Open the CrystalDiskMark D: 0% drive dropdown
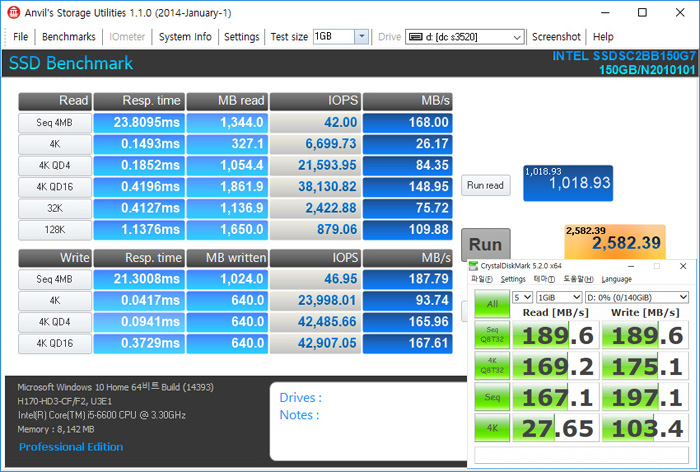This screenshot has height=472, width=700. point(637,297)
